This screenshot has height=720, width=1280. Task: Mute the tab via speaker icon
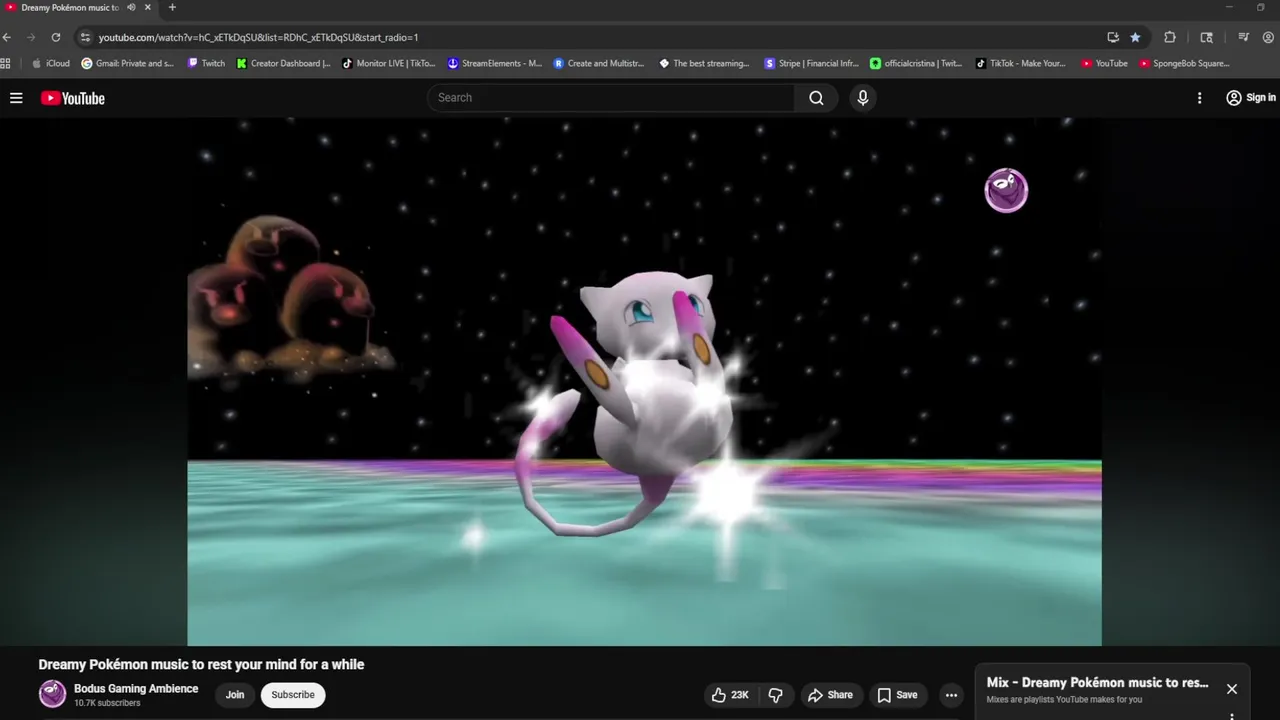tap(131, 8)
